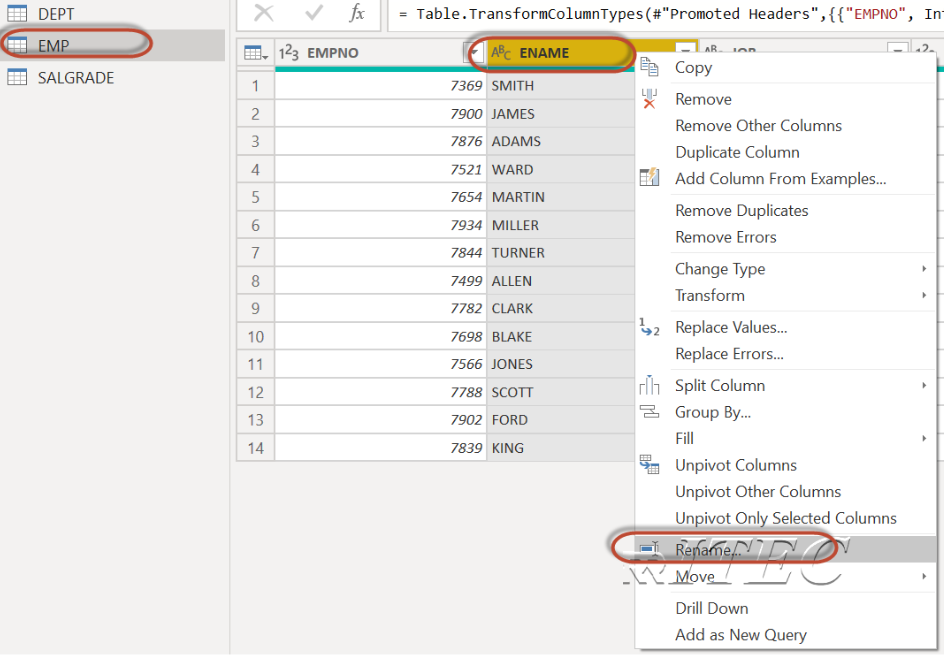Click the 123 data type icon on EMPNO
The width and height of the screenshot is (944, 655).
(x=290, y=51)
